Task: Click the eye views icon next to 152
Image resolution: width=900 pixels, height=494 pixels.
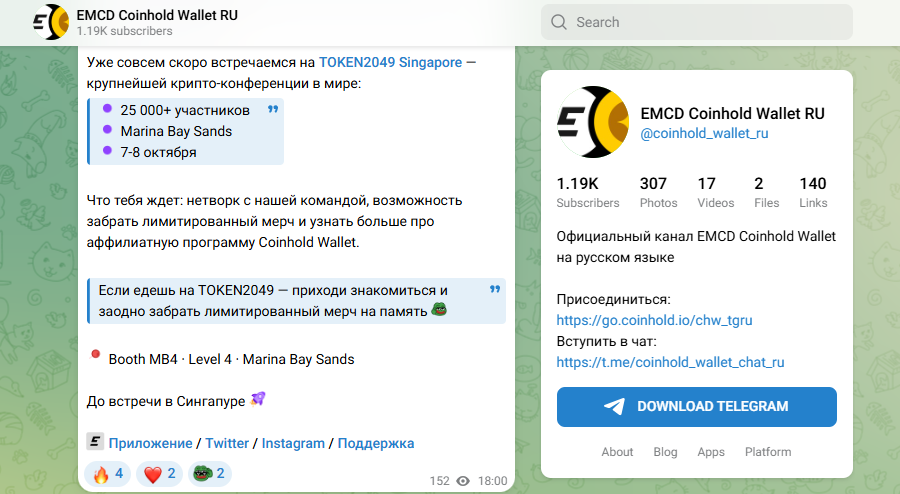Action: click(463, 481)
